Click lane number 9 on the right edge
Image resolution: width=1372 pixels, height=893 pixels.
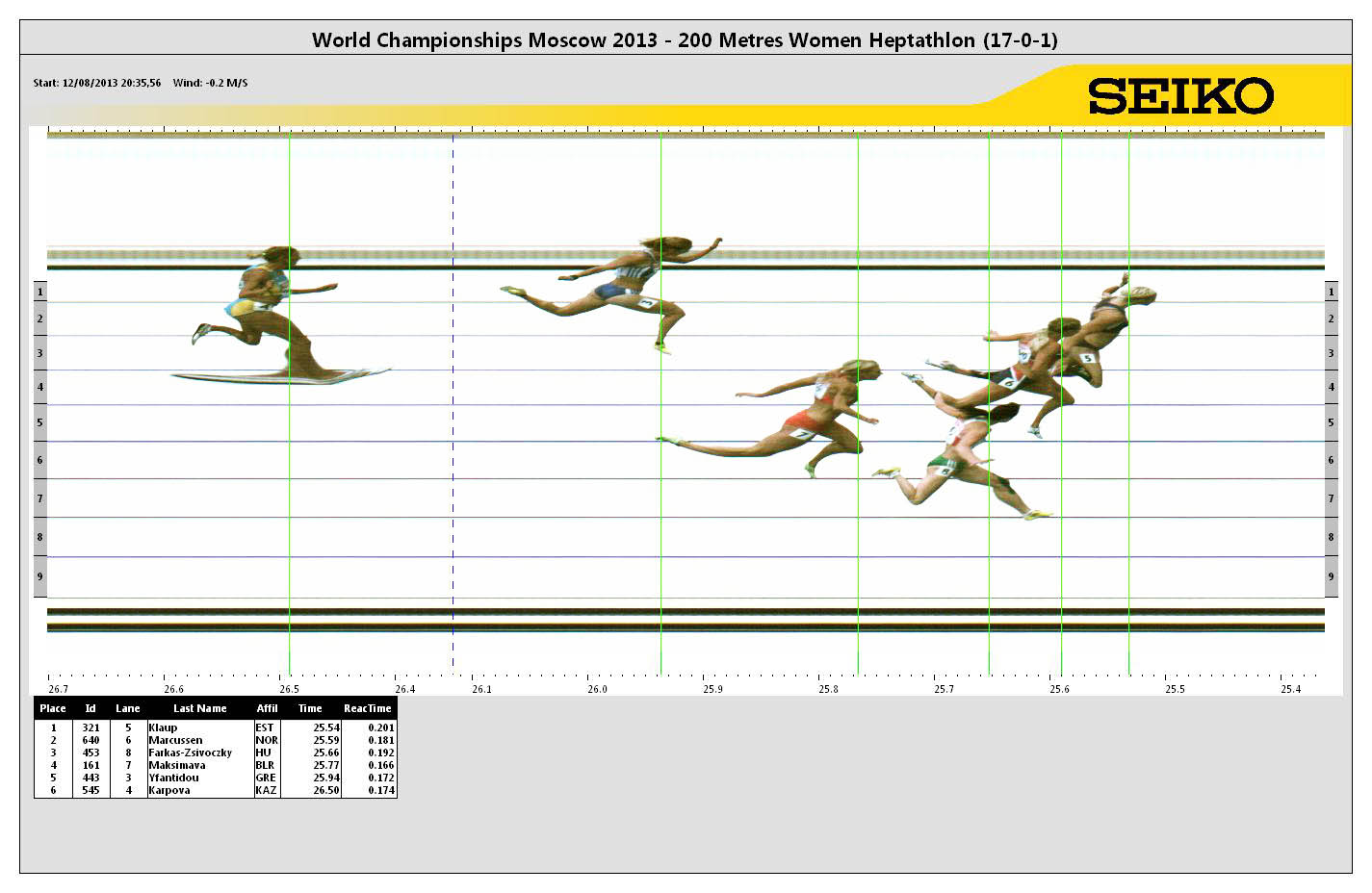[1331, 576]
